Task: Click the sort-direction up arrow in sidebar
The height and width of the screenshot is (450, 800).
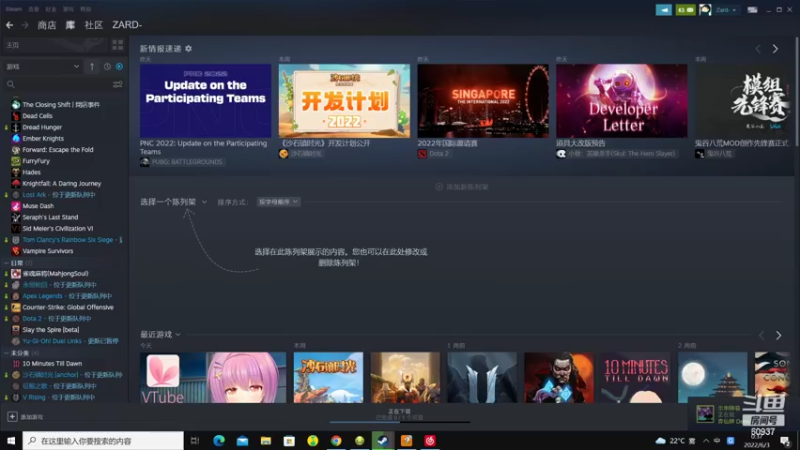Action: pyautogui.click(x=92, y=66)
